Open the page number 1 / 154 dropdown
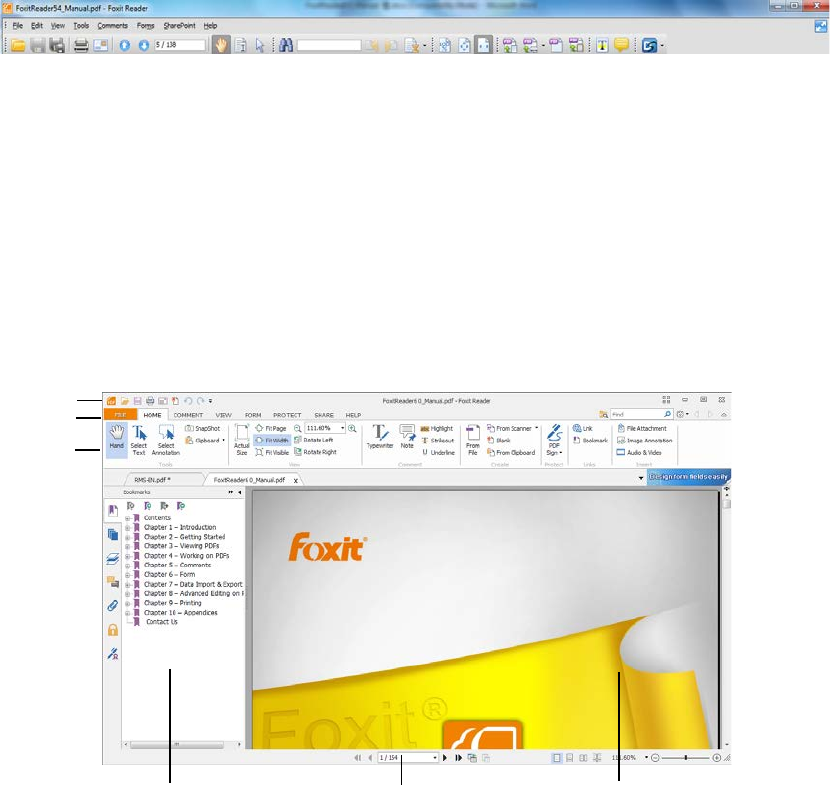 pos(435,758)
